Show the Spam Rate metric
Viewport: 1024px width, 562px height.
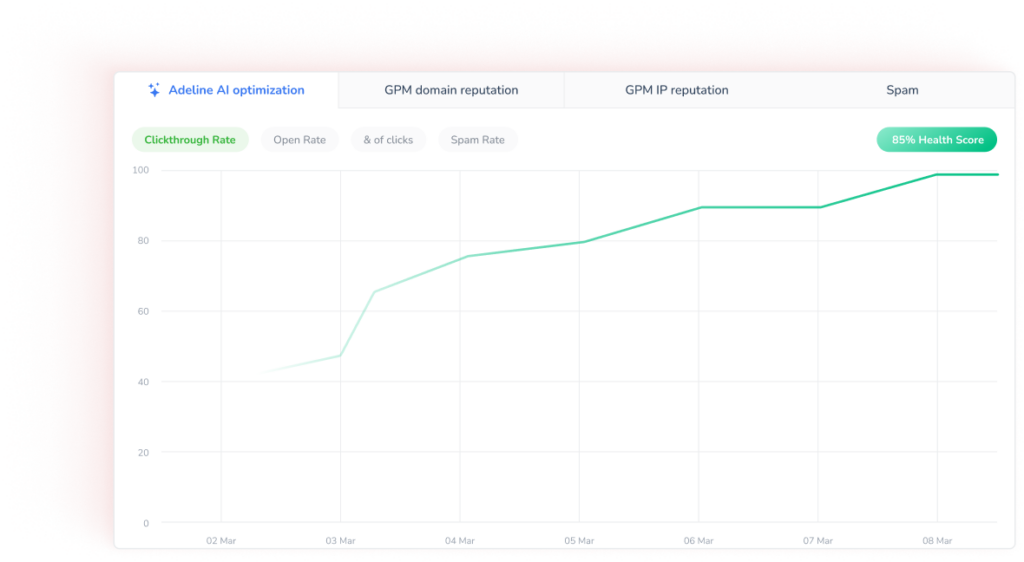click(x=477, y=140)
